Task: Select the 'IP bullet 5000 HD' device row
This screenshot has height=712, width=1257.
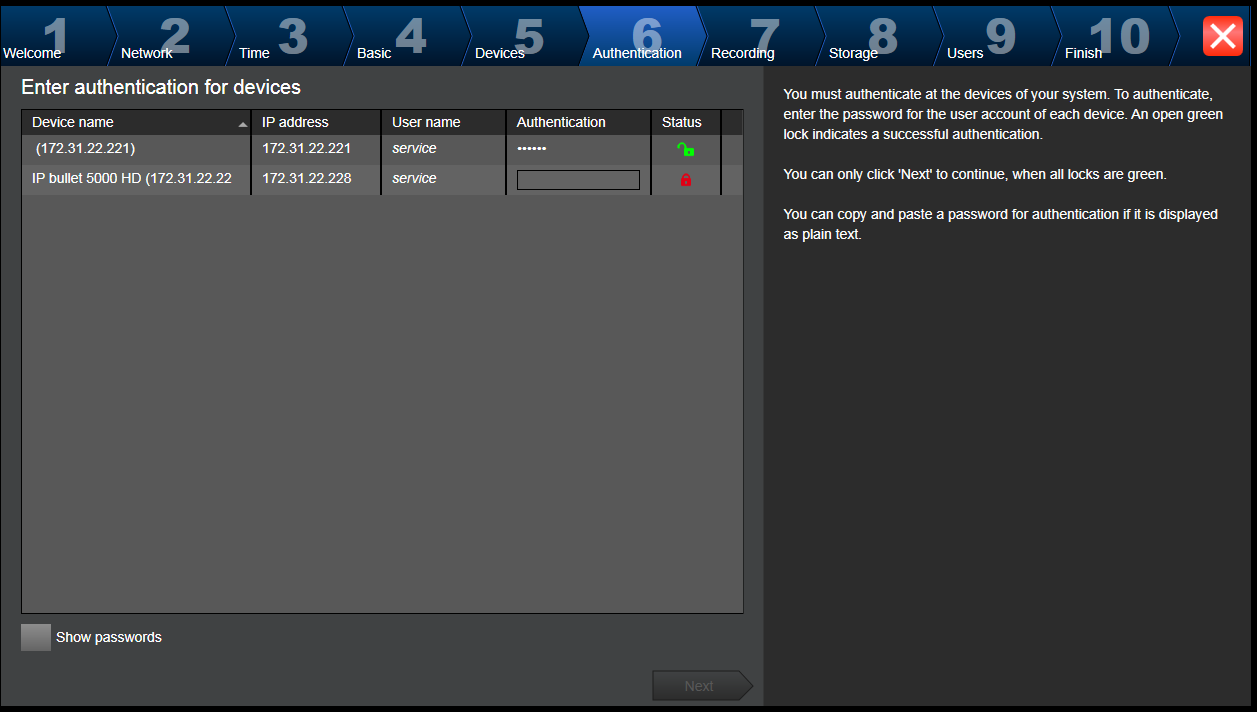Action: (382, 179)
